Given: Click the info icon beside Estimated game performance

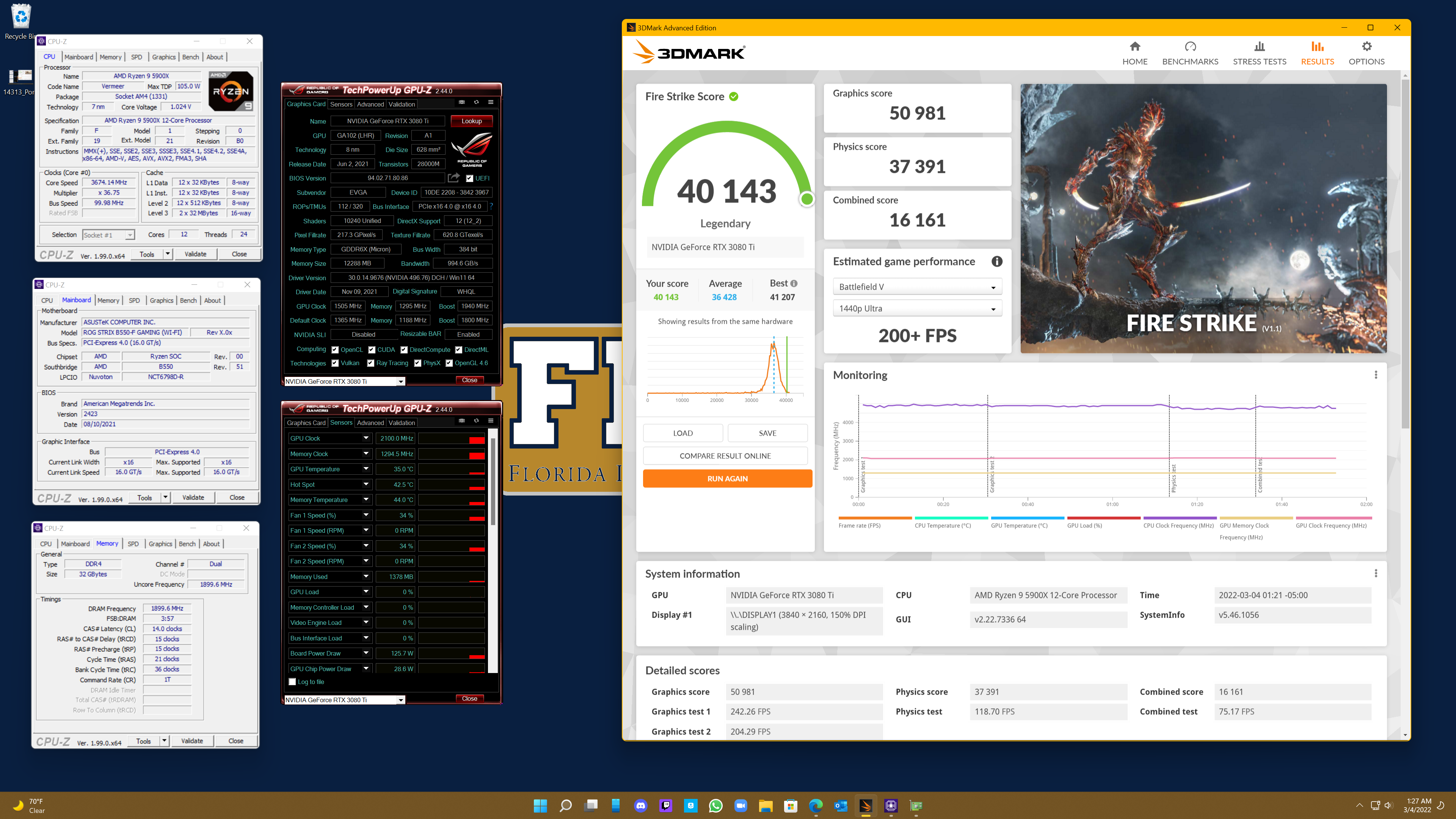Looking at the screenshot, I should pos(996,261).
